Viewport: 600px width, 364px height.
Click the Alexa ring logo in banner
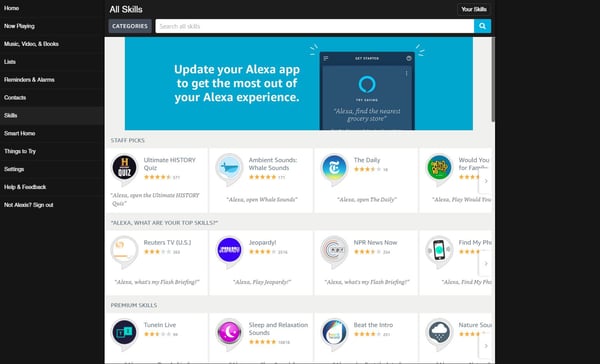367,84
